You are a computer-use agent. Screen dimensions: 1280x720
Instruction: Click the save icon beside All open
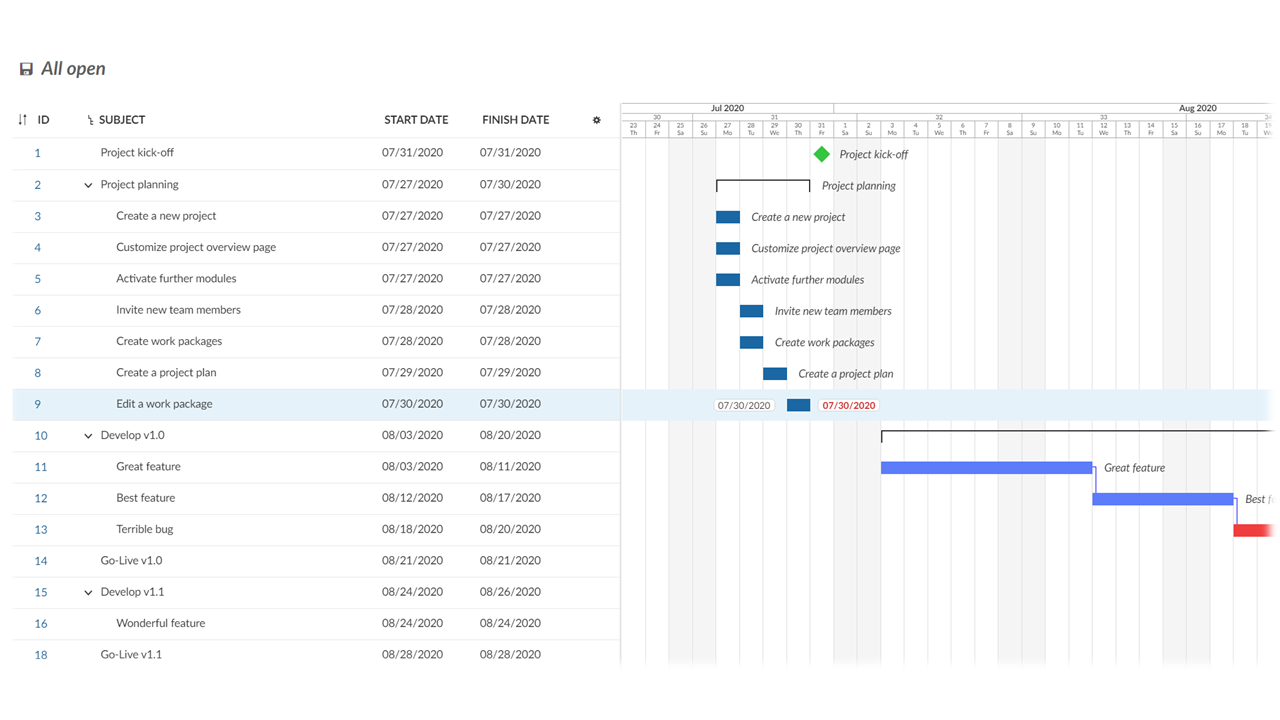[x=26, y=69]
